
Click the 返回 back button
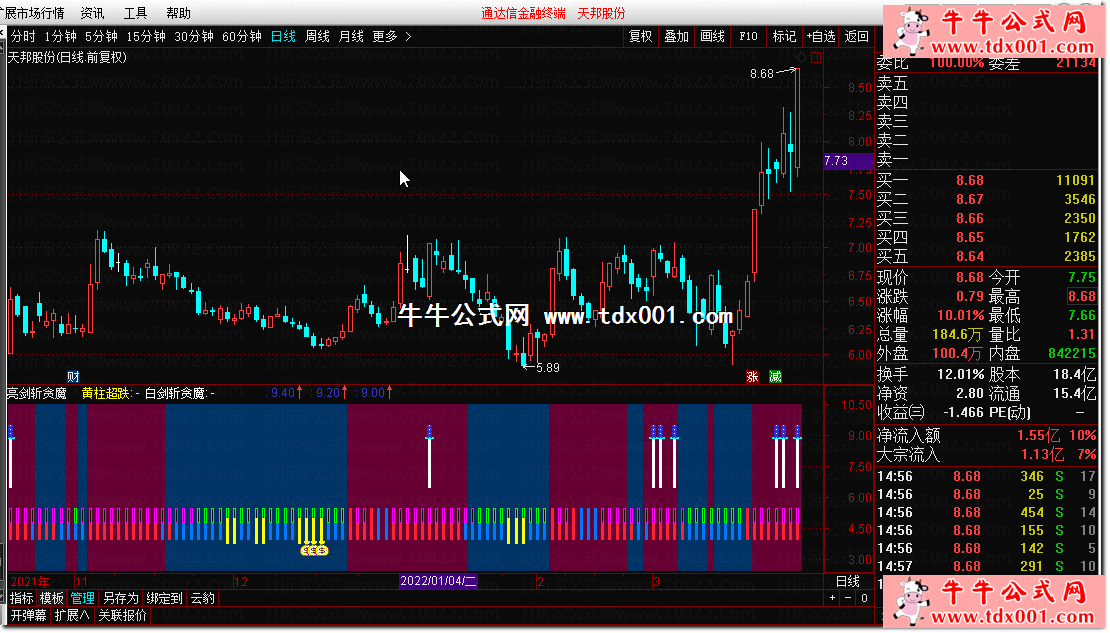[857, 36]
